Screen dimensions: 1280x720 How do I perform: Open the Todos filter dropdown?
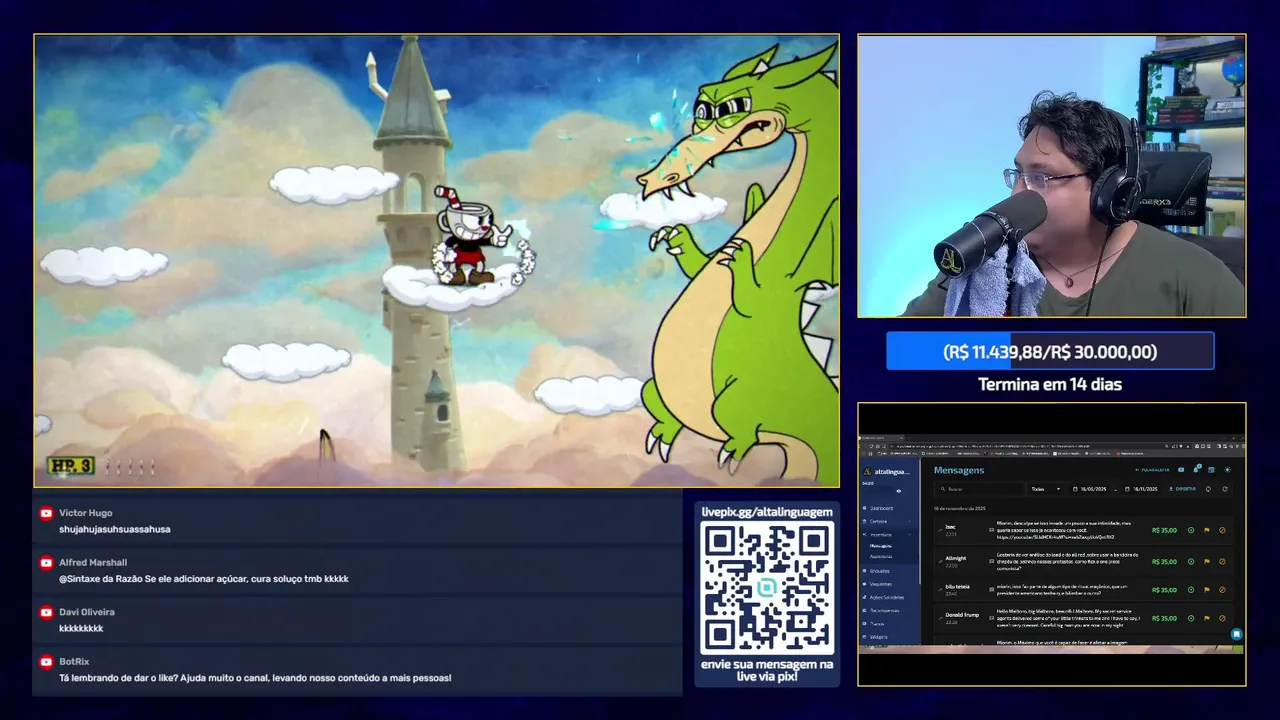1045,489
